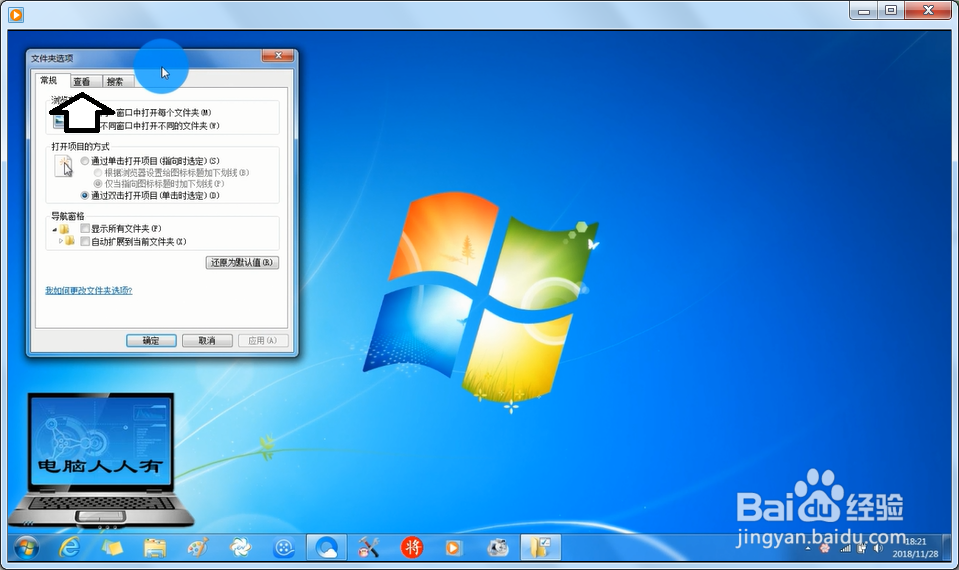
Task: Click the 取消 button
Action: point(207,341)
